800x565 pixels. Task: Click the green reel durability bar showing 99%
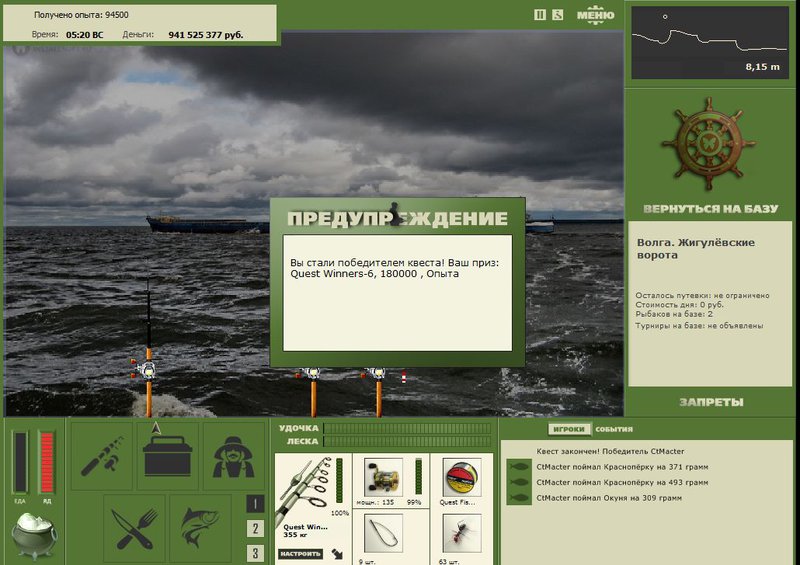(418, 476)
